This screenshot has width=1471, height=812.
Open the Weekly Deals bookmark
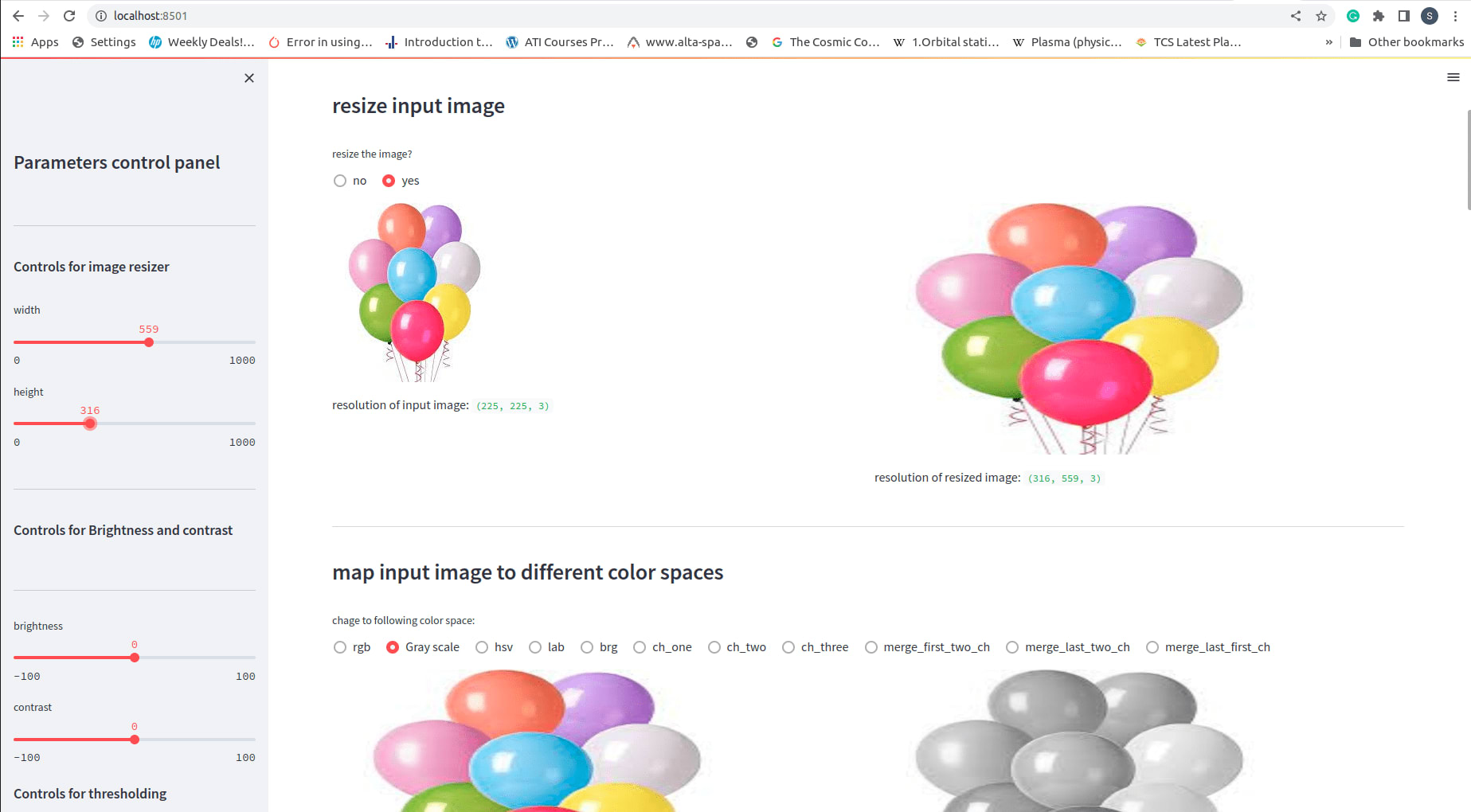pyautogui.click(x=202, y=42)
